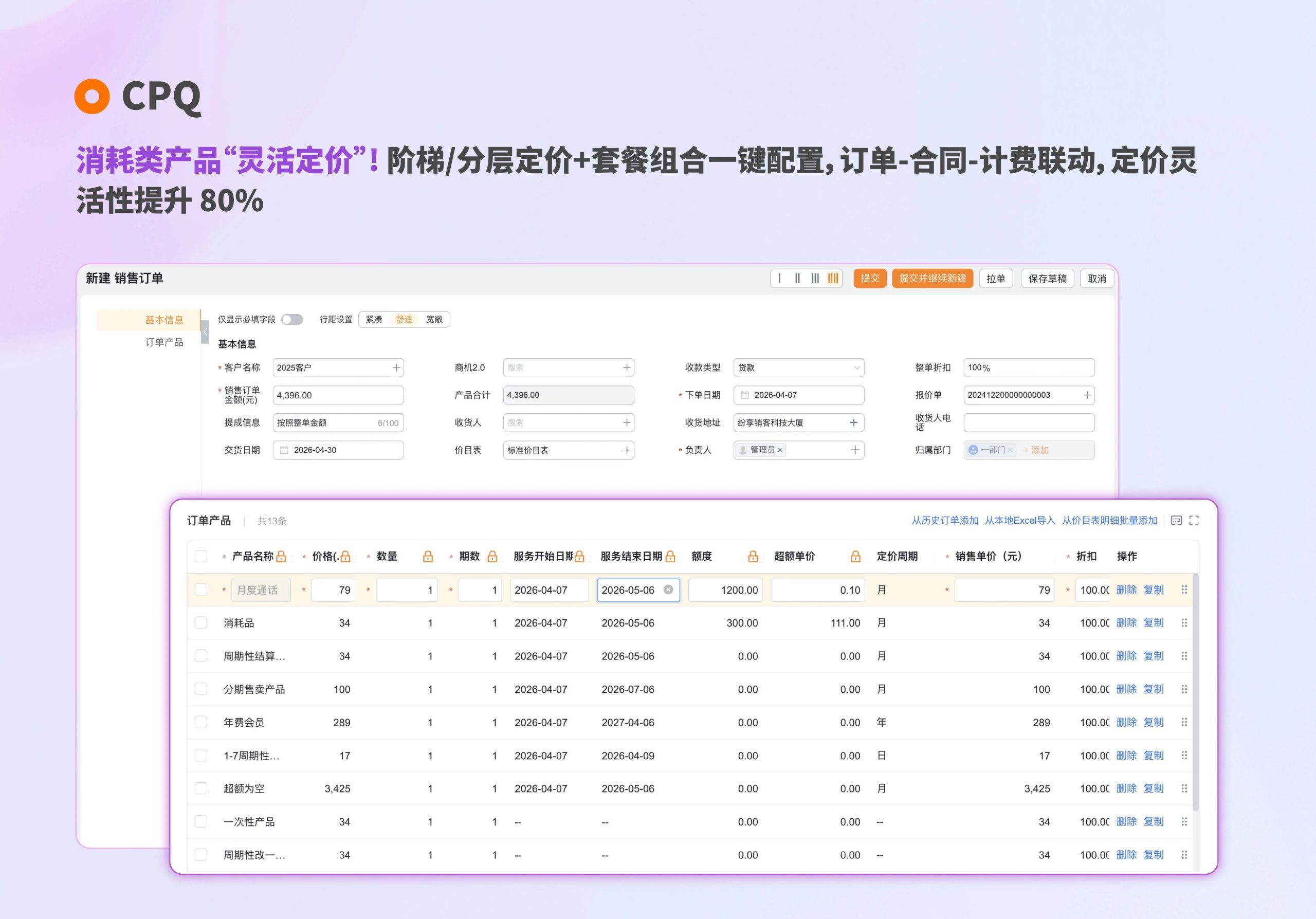Check the select-all checkbox in table header
This screenshot has width=1316, height=919.
click(200, 556)
